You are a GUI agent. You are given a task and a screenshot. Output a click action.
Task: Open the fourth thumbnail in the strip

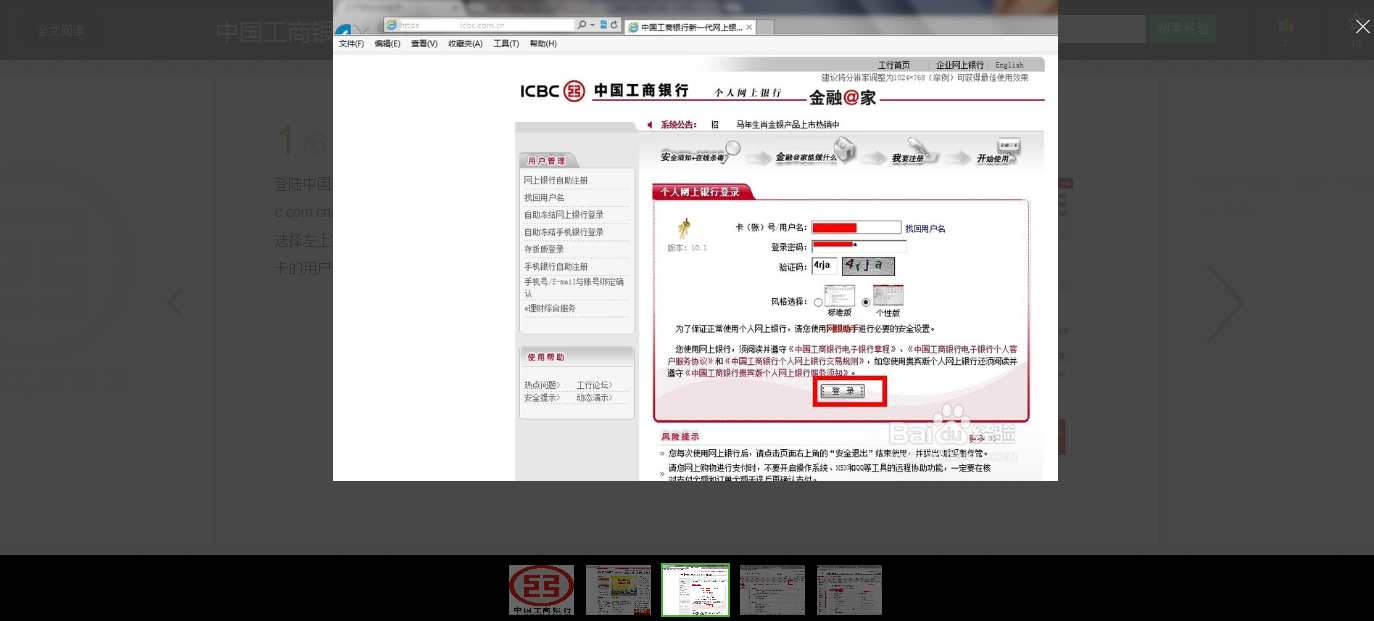pyautogui.click(x=772, y=590)
